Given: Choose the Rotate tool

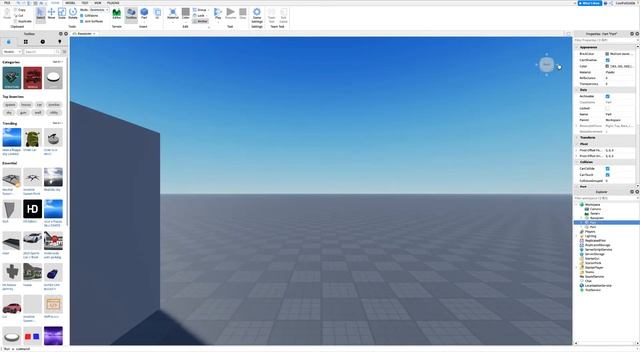Looking at the screenshot, I should pyautogui.click(x=73, y=13).
